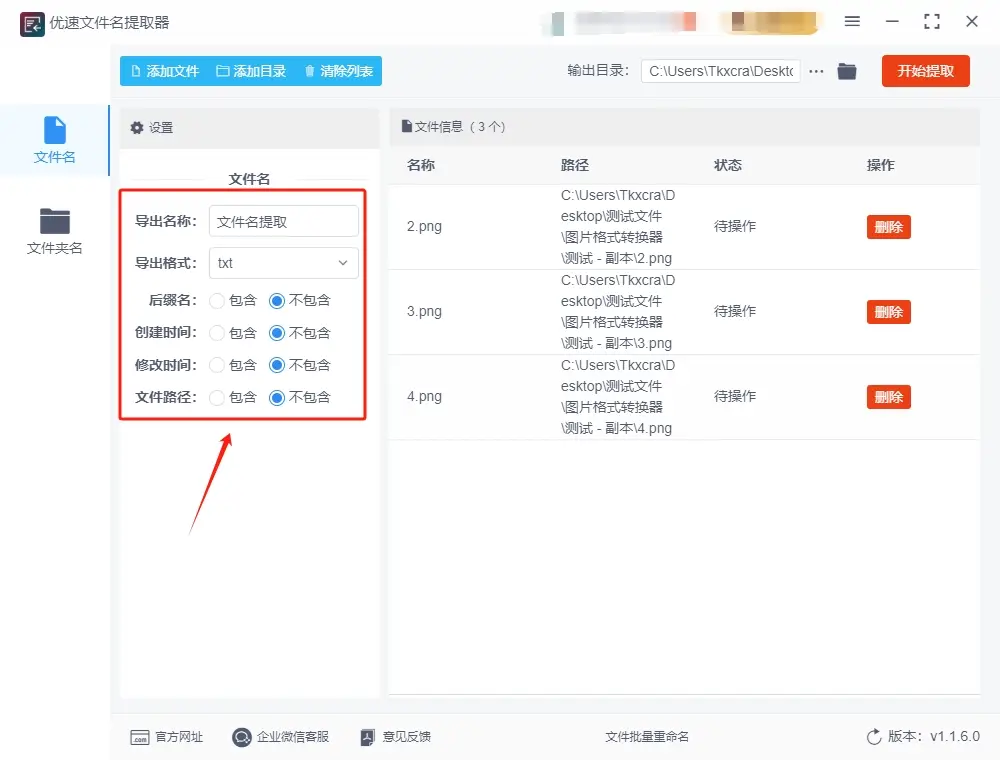Enable 包含 for 文件路径 option
The height and width of the screenshot is (760, 1000).
coord(216,397)
